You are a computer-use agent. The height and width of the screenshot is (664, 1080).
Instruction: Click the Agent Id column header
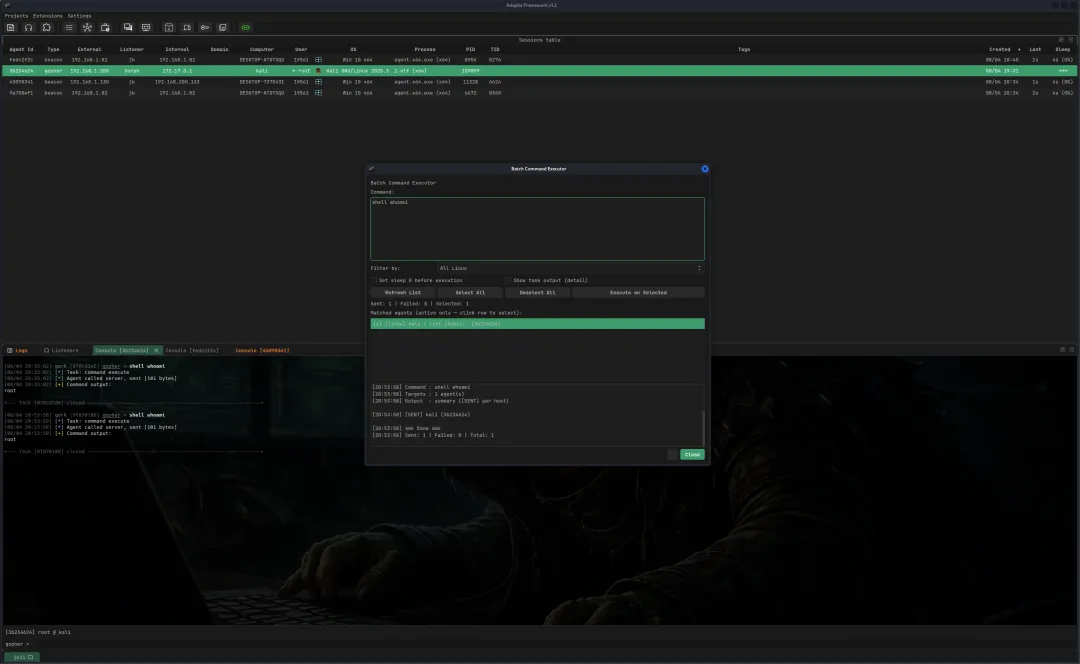pos(21,50)
